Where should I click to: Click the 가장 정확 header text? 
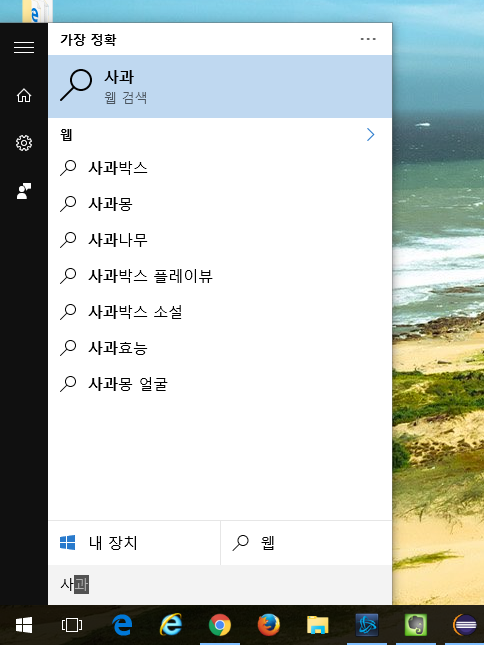(x=88, y=39)
